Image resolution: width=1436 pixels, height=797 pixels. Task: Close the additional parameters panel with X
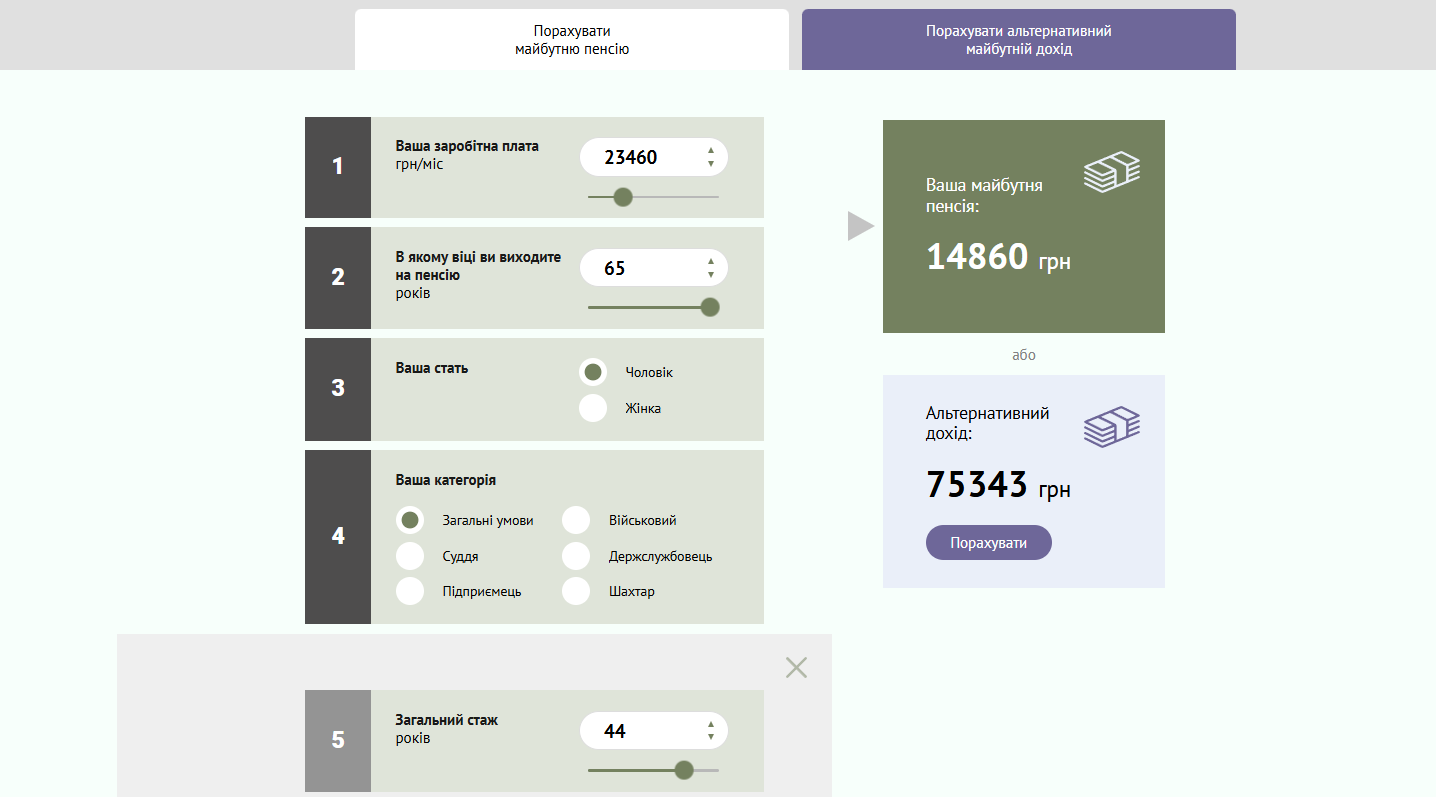pos(796,667)
